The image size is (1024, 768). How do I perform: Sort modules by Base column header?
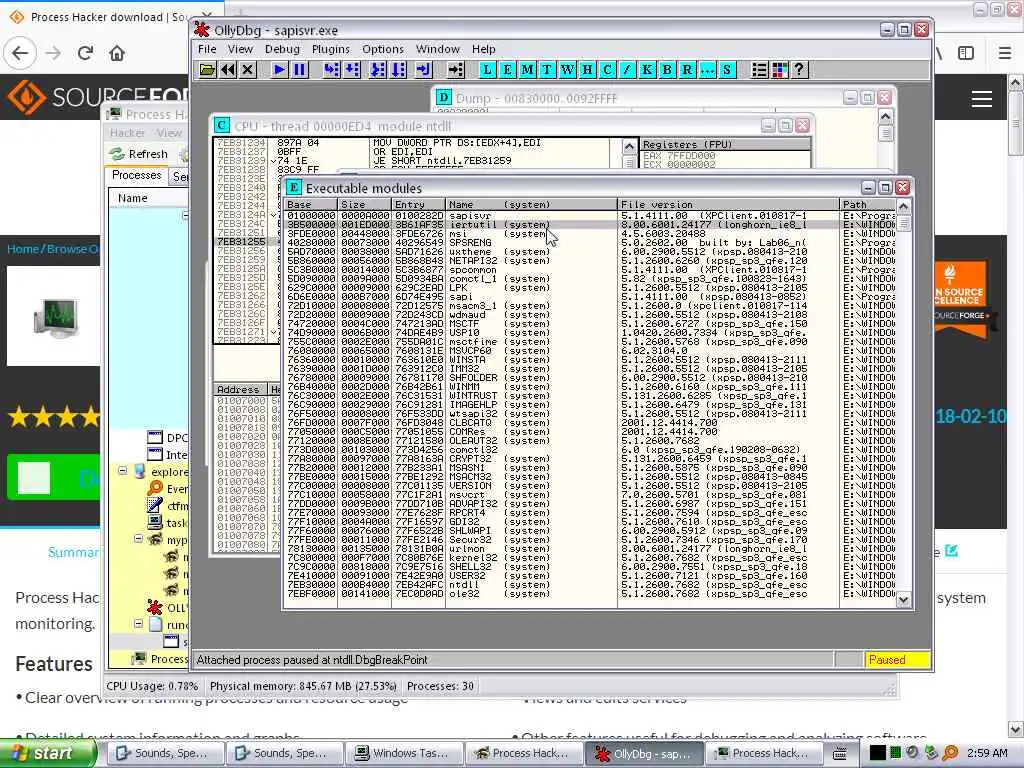(310, 204)
